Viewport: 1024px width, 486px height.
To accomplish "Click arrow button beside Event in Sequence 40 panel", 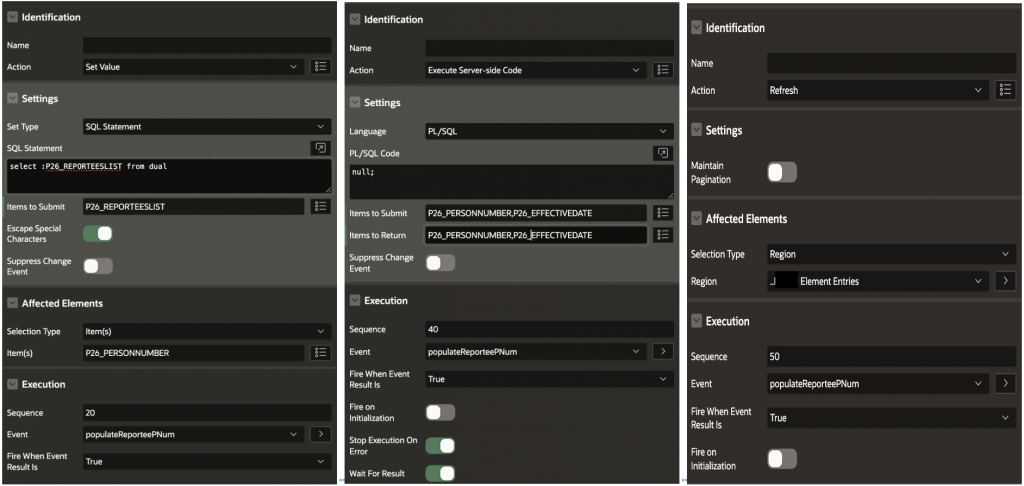I will pyautogui.click(x=662, y=351).
